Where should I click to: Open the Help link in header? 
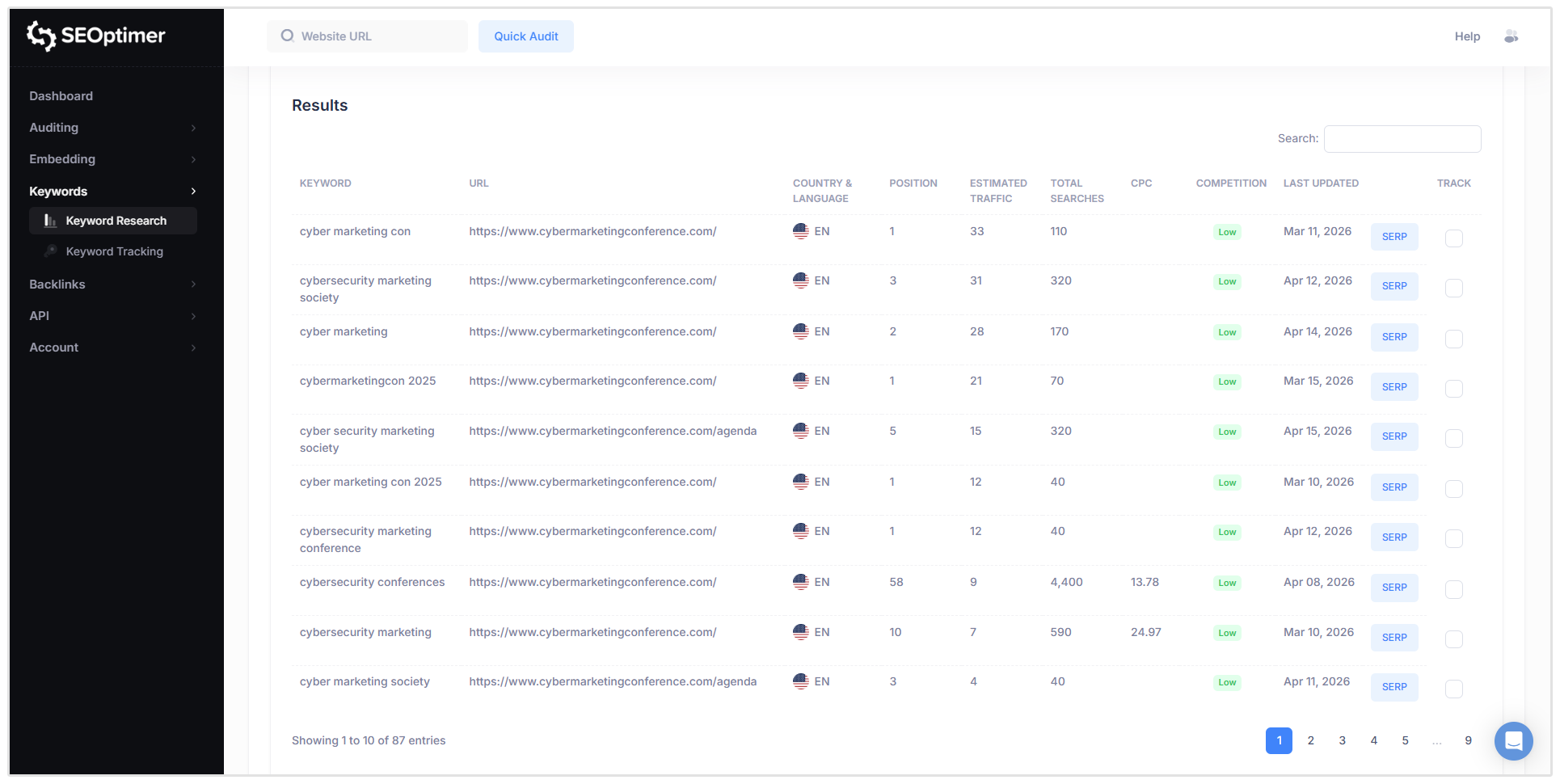tap(1467, 36)
